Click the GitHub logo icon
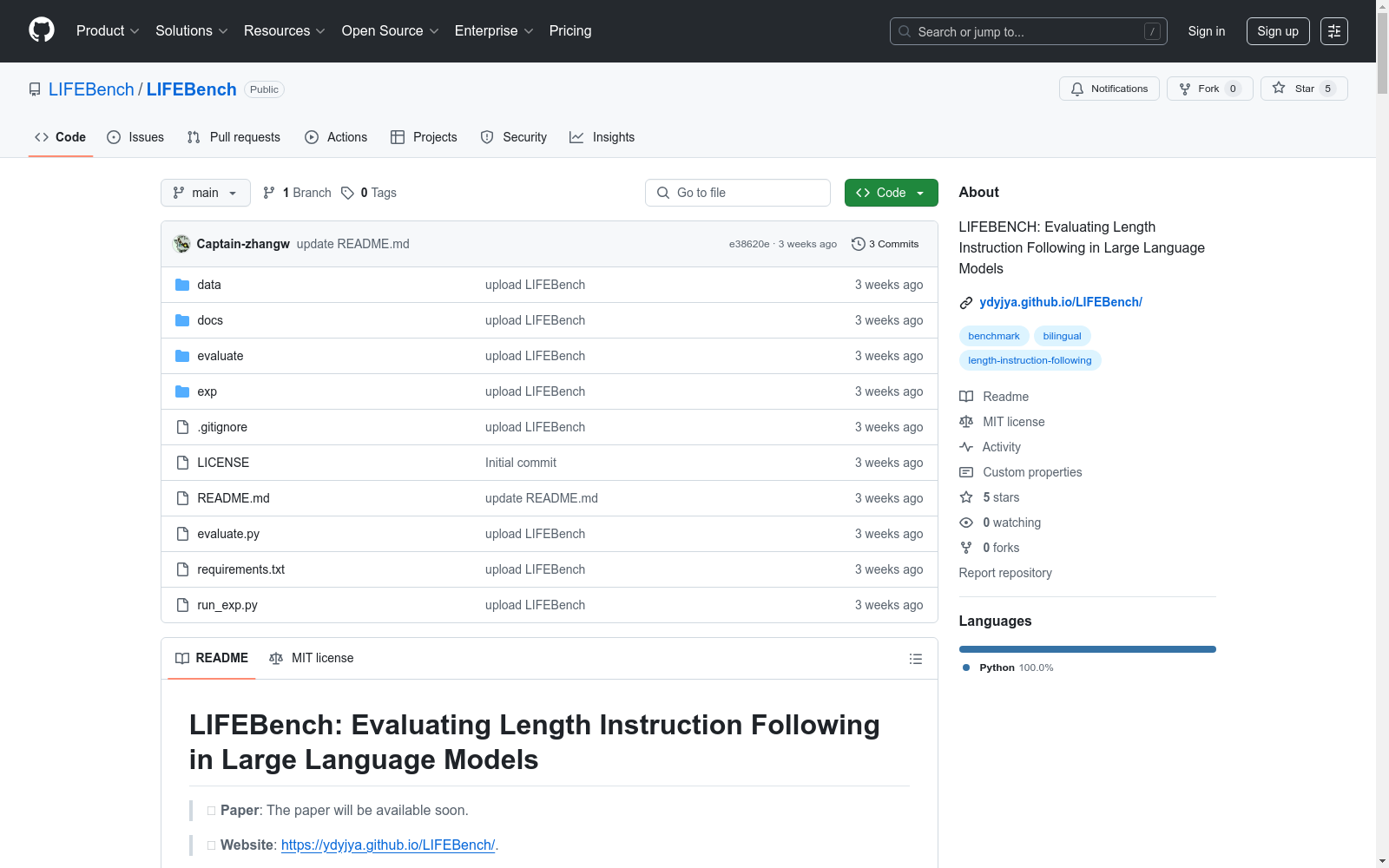Viewport: 1389px width, 868px height. point(42,30)
